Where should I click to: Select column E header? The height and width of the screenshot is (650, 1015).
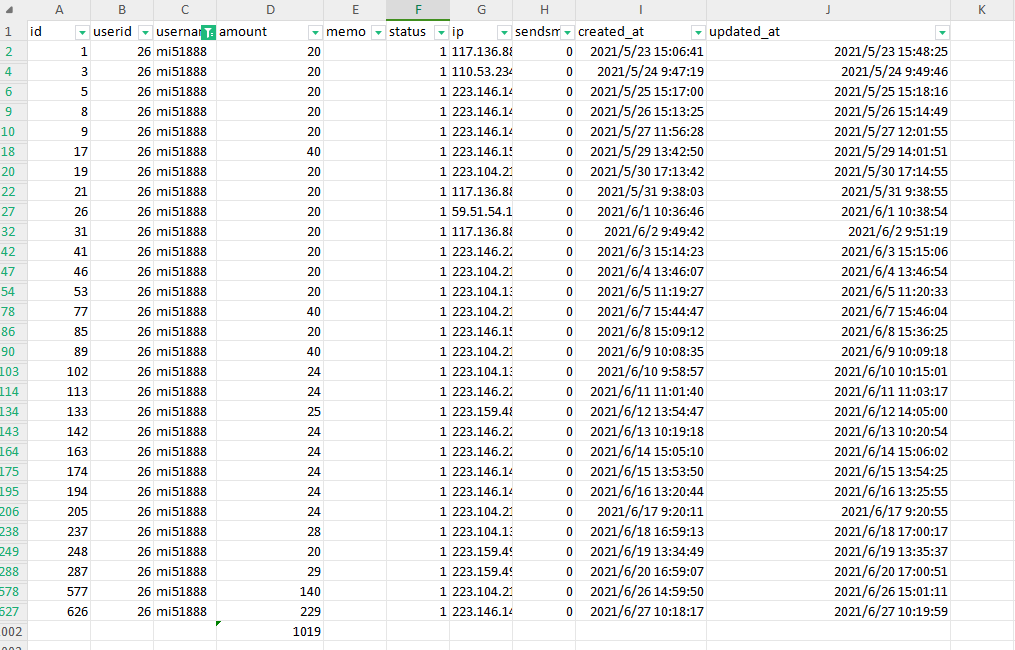(355, 10)
